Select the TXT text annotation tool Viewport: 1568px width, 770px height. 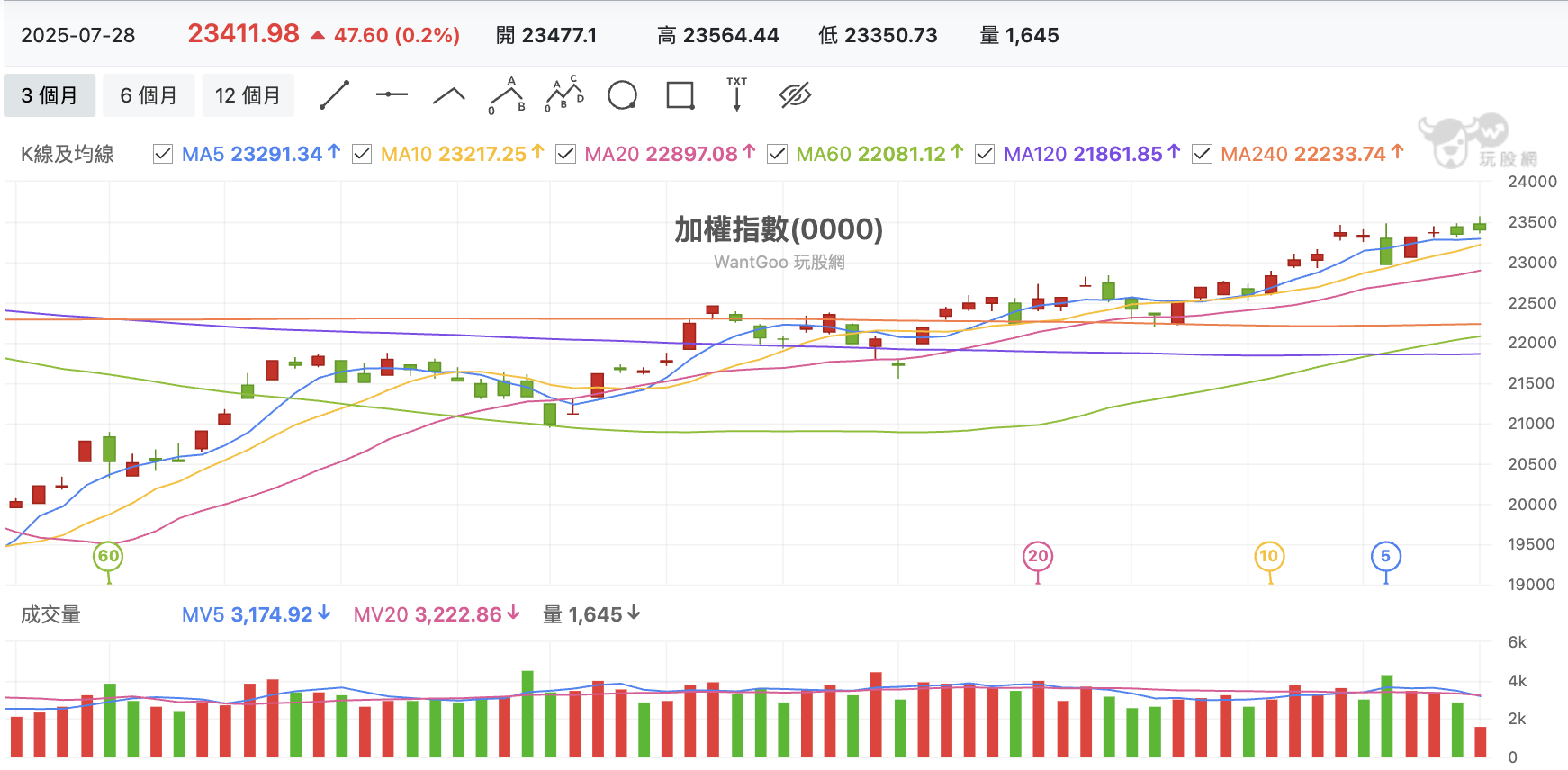point(737,94)
